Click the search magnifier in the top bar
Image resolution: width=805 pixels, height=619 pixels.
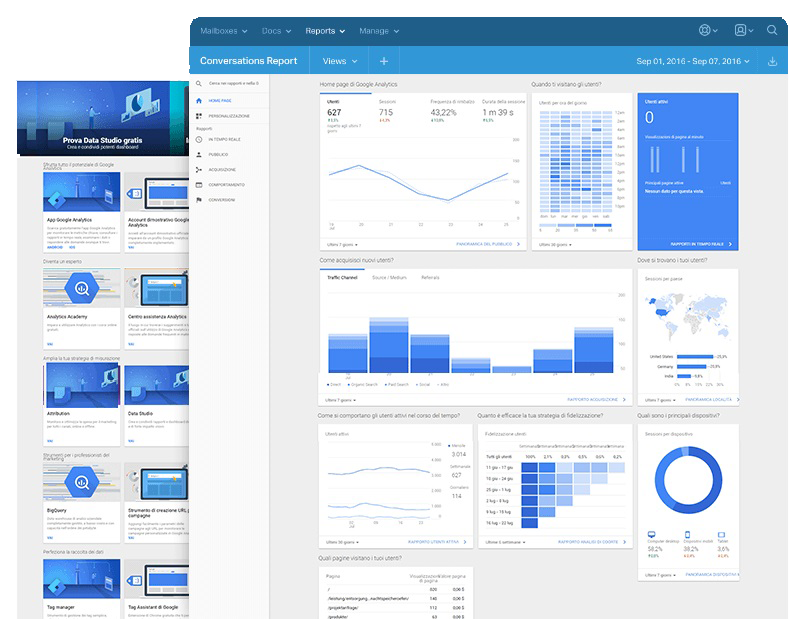(772, 30)
